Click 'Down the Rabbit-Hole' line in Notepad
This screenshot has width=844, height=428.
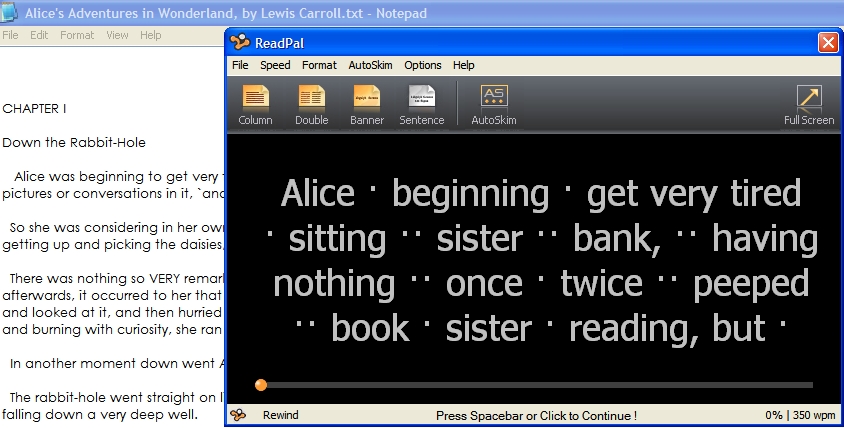74,143
